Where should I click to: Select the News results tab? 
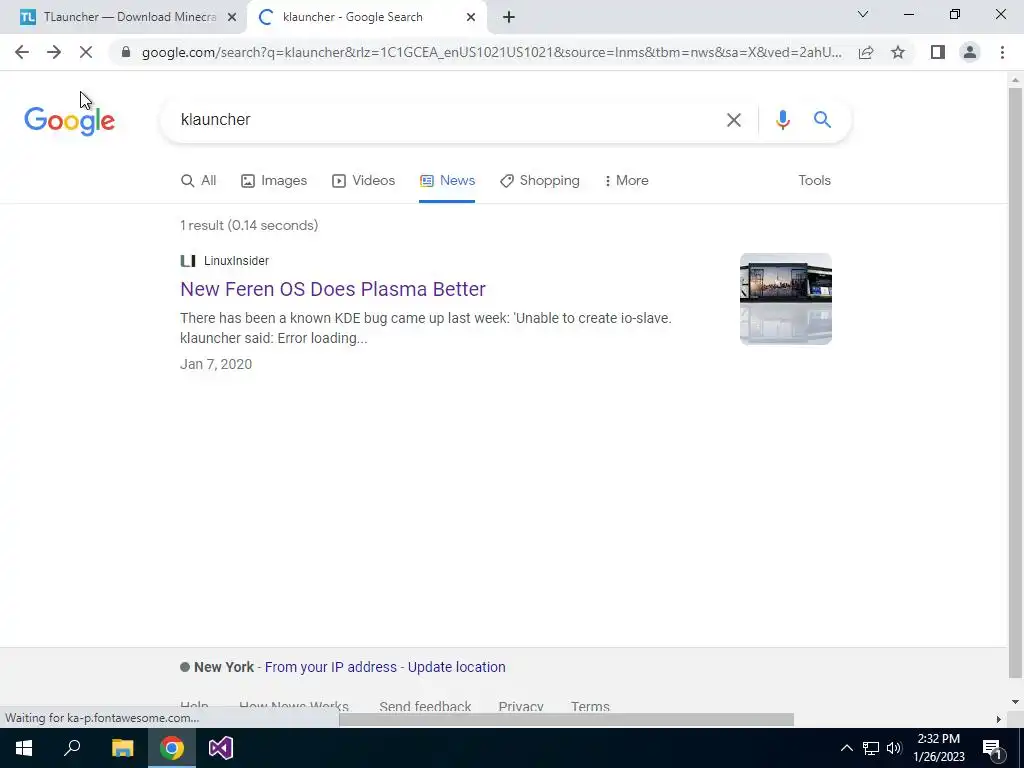point(447,181)
